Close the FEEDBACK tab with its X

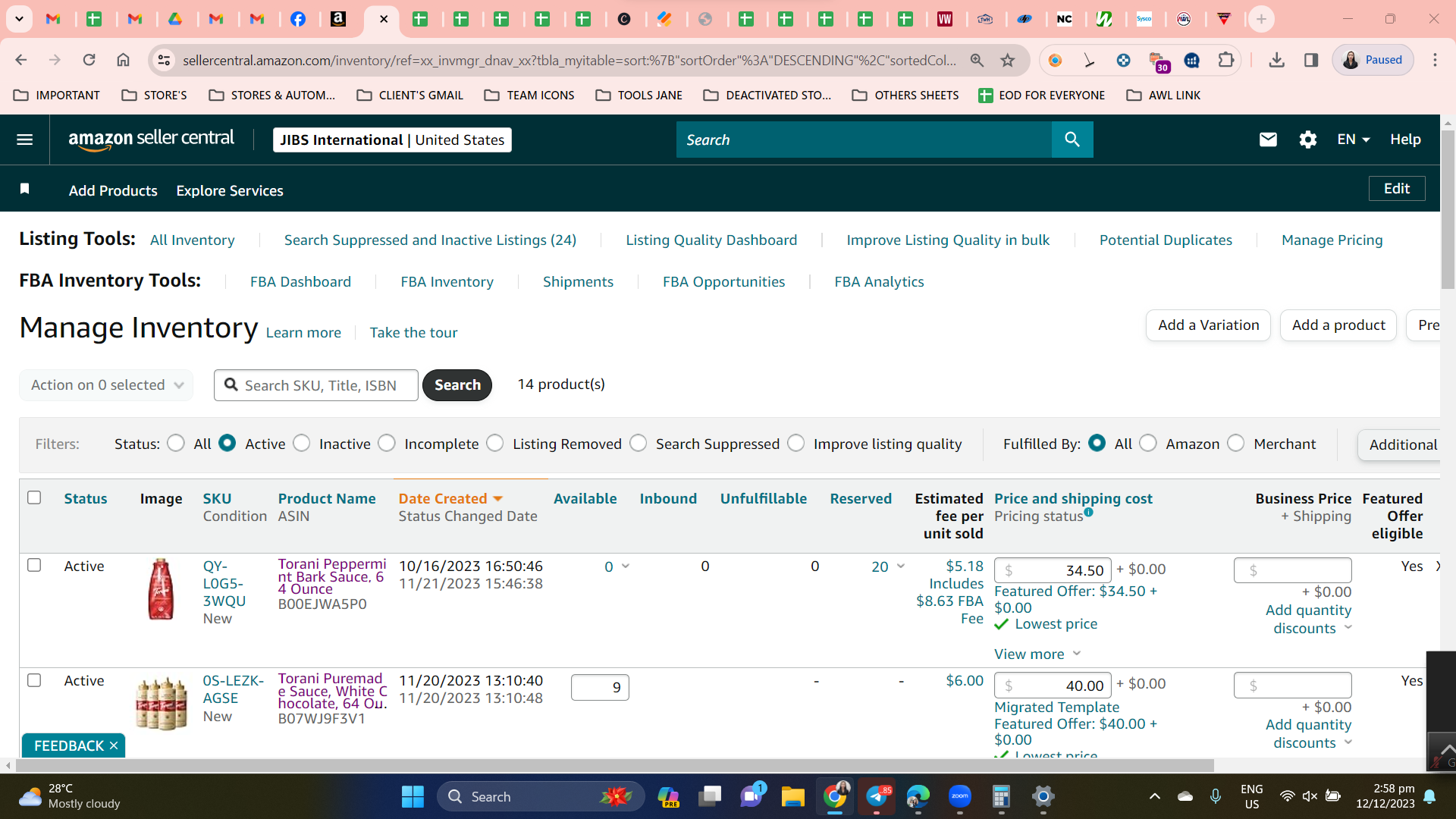(114, 745)
